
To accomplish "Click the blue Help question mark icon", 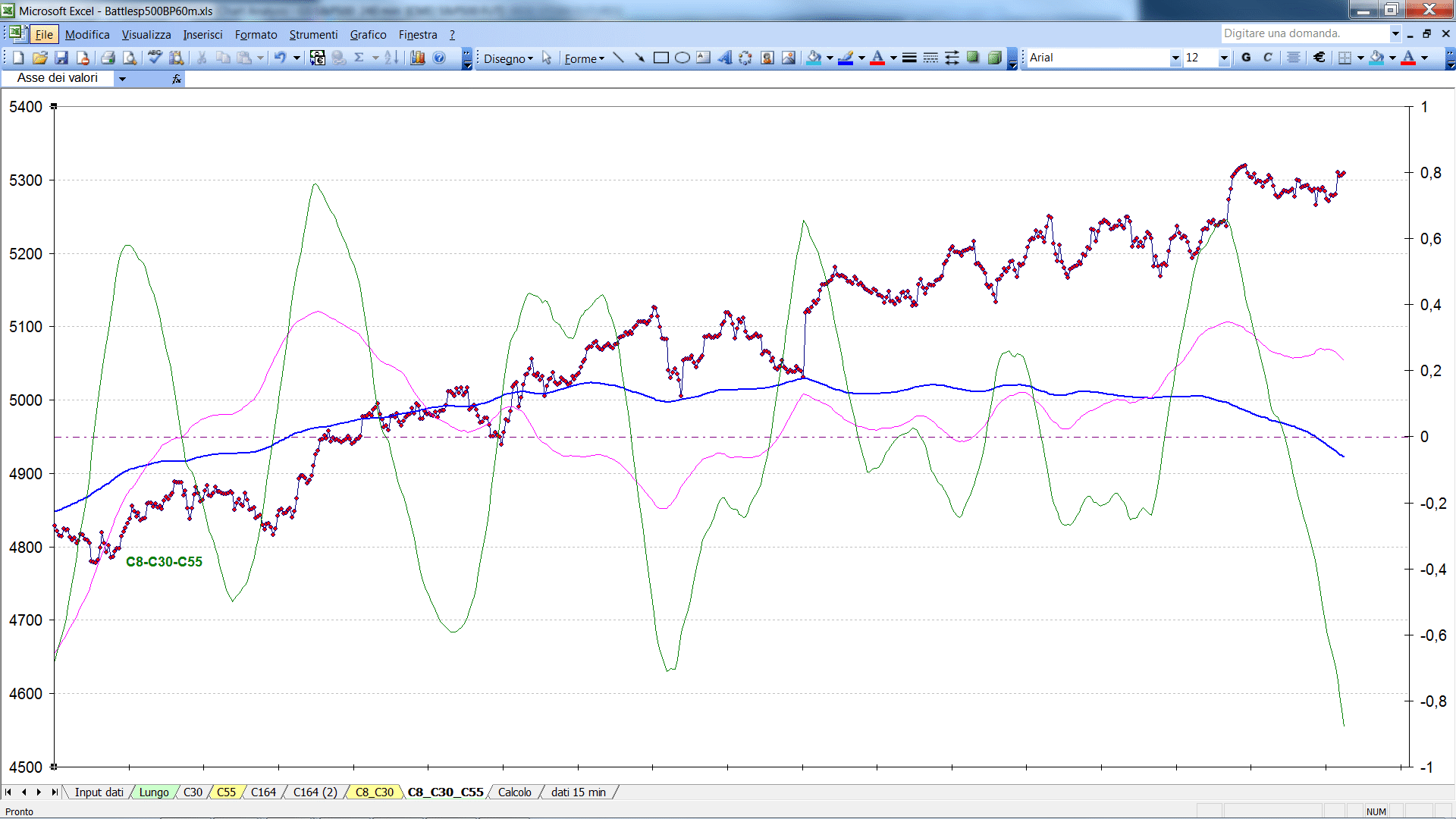I will pyautogui.click(x=439, y=58).
